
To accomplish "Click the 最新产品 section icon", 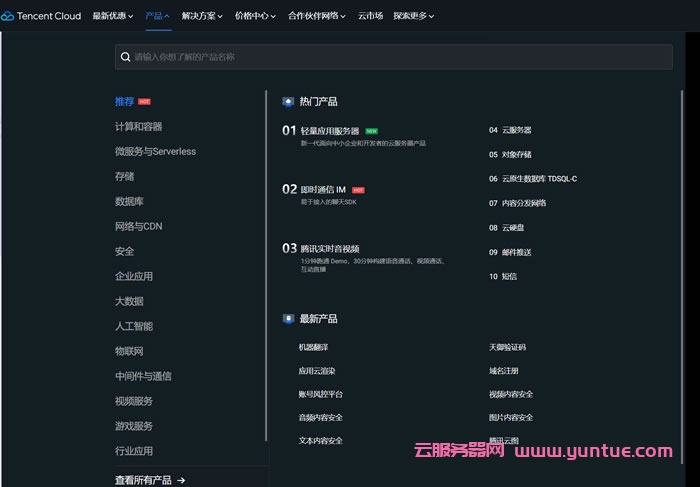I will coord(288,319).
